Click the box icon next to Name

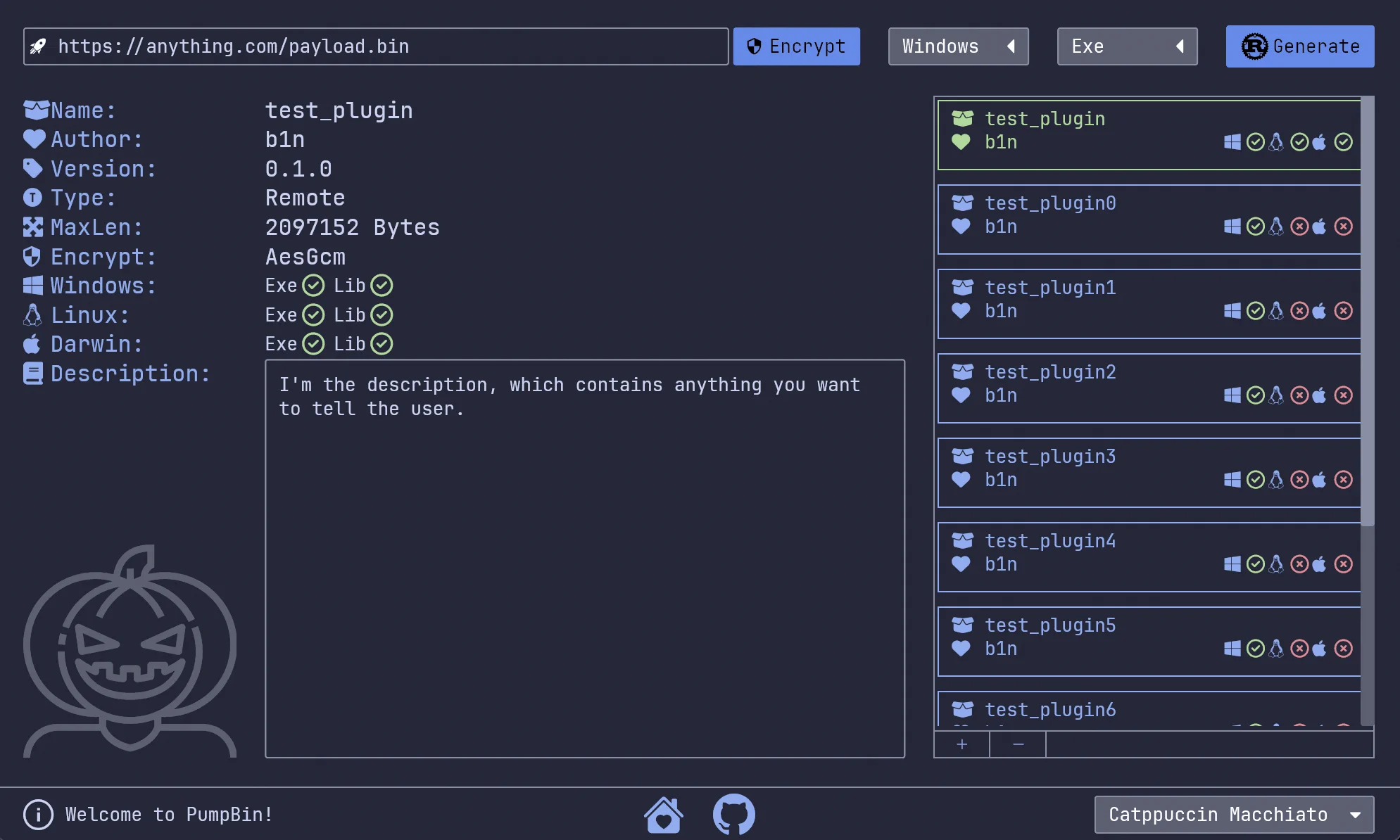click(35, 110)
